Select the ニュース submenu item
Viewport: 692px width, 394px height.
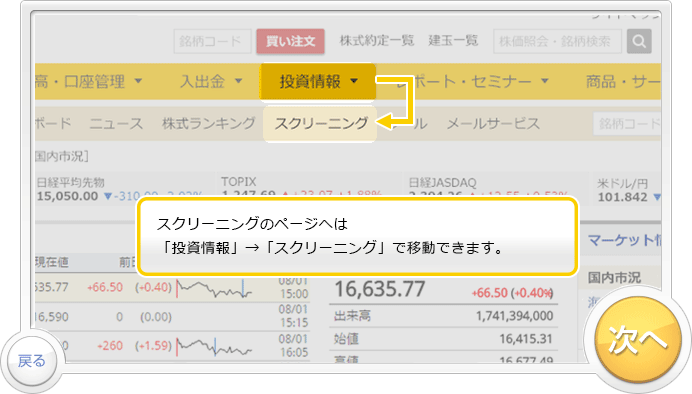(x=116, y=124)
